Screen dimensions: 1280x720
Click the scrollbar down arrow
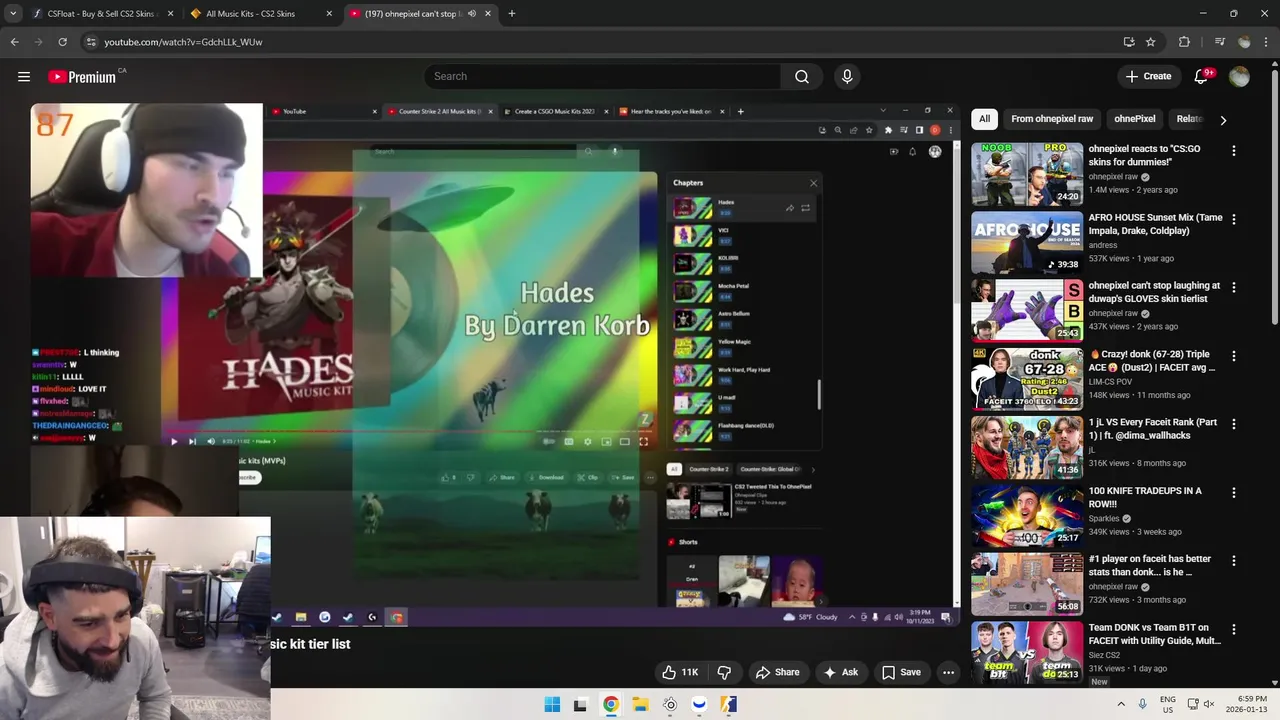[x=1274, y=682]
